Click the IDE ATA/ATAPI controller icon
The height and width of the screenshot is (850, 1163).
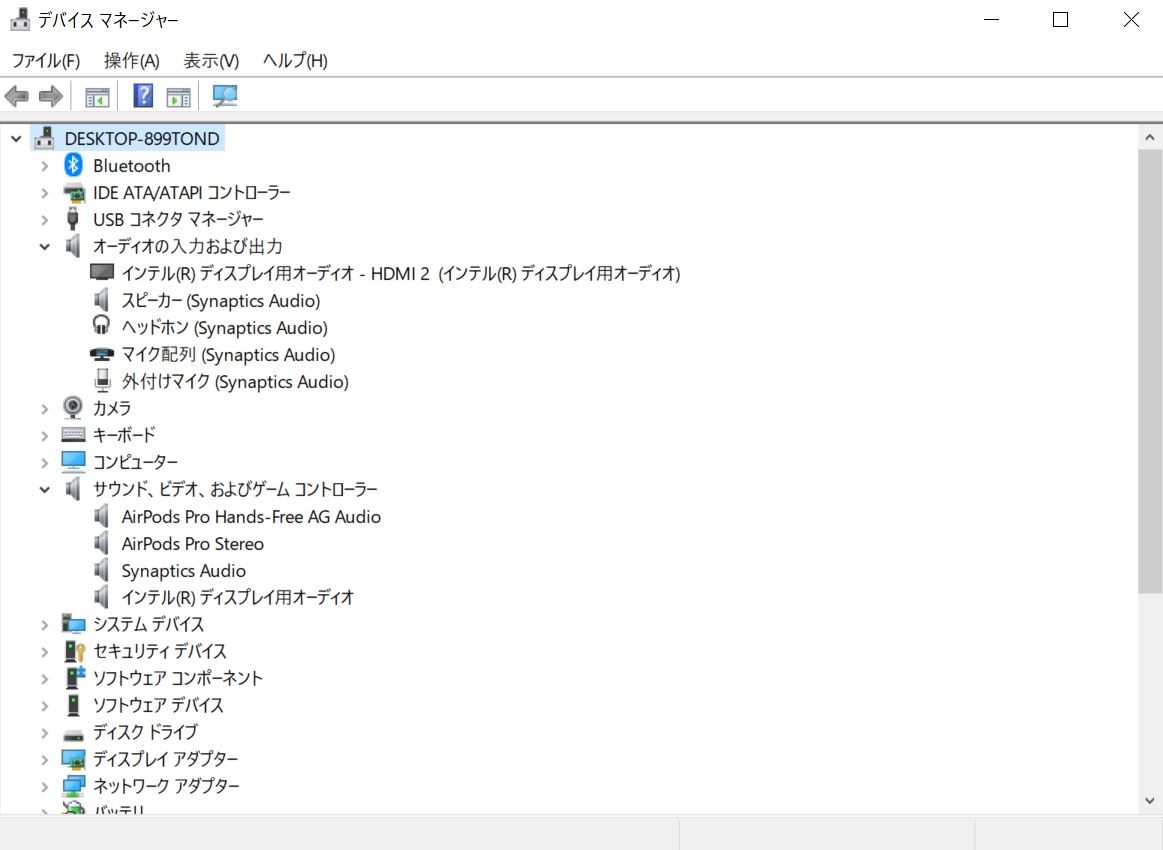click(x=73, y=193)
